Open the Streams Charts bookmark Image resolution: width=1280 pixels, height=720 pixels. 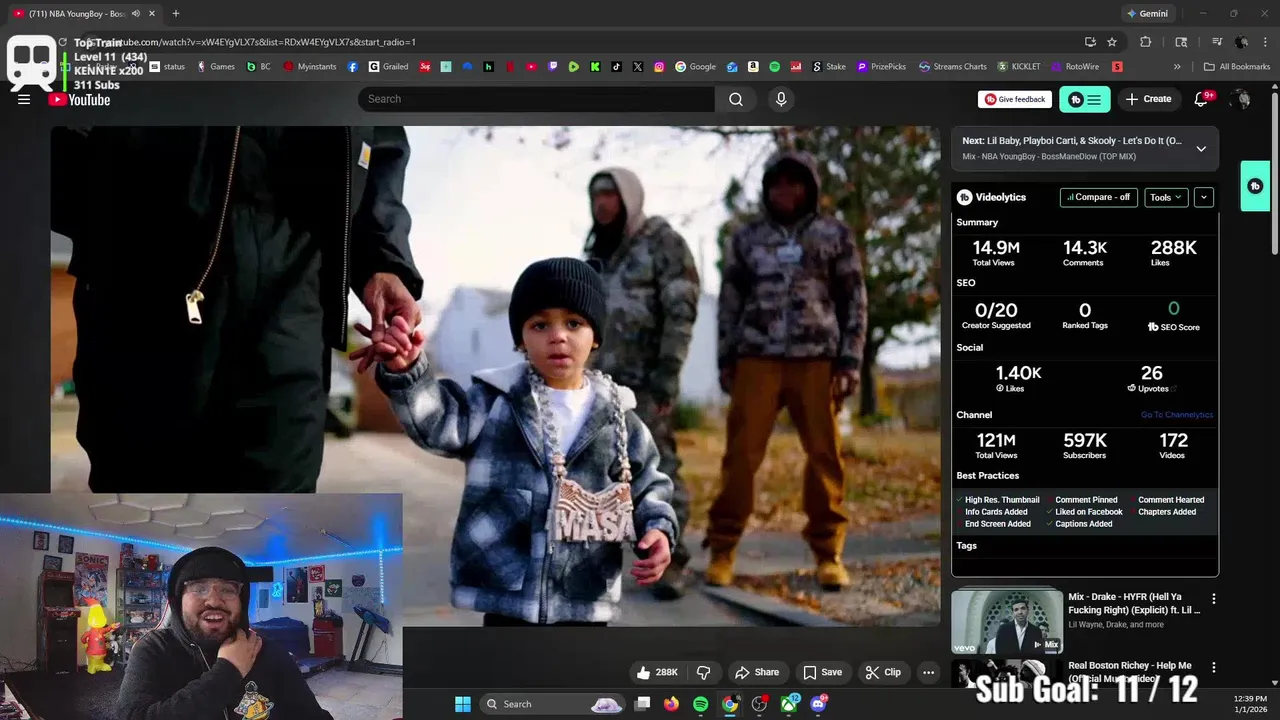click(x=952, y=67)
